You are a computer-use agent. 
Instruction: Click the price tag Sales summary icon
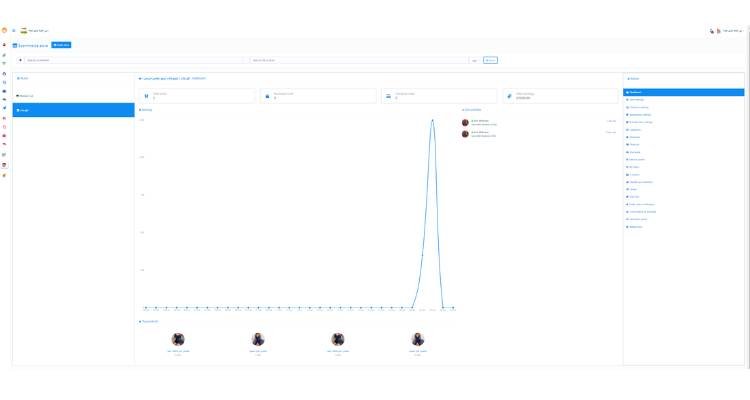pos(510,96)
